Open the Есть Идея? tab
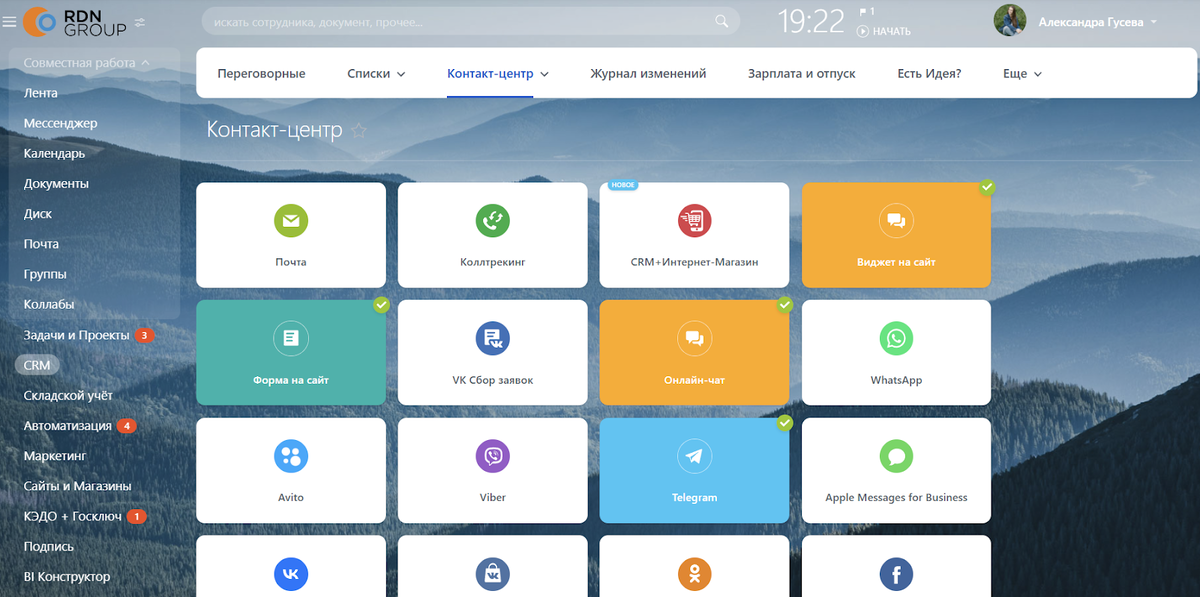Image resolution: width=1200 pixels, height=597 pixels. click(929, 73)
